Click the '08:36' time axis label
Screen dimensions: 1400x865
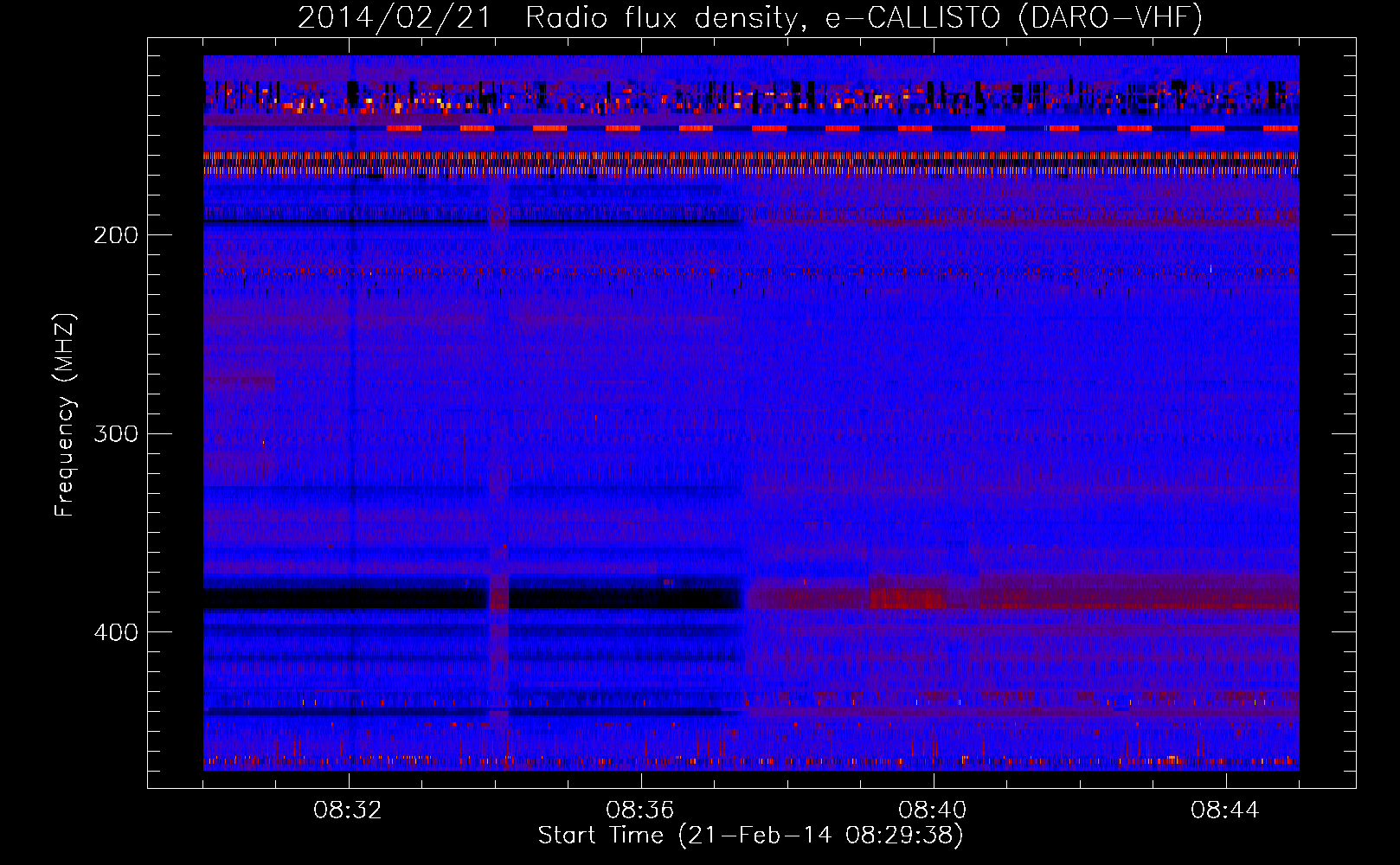[640, 811]
